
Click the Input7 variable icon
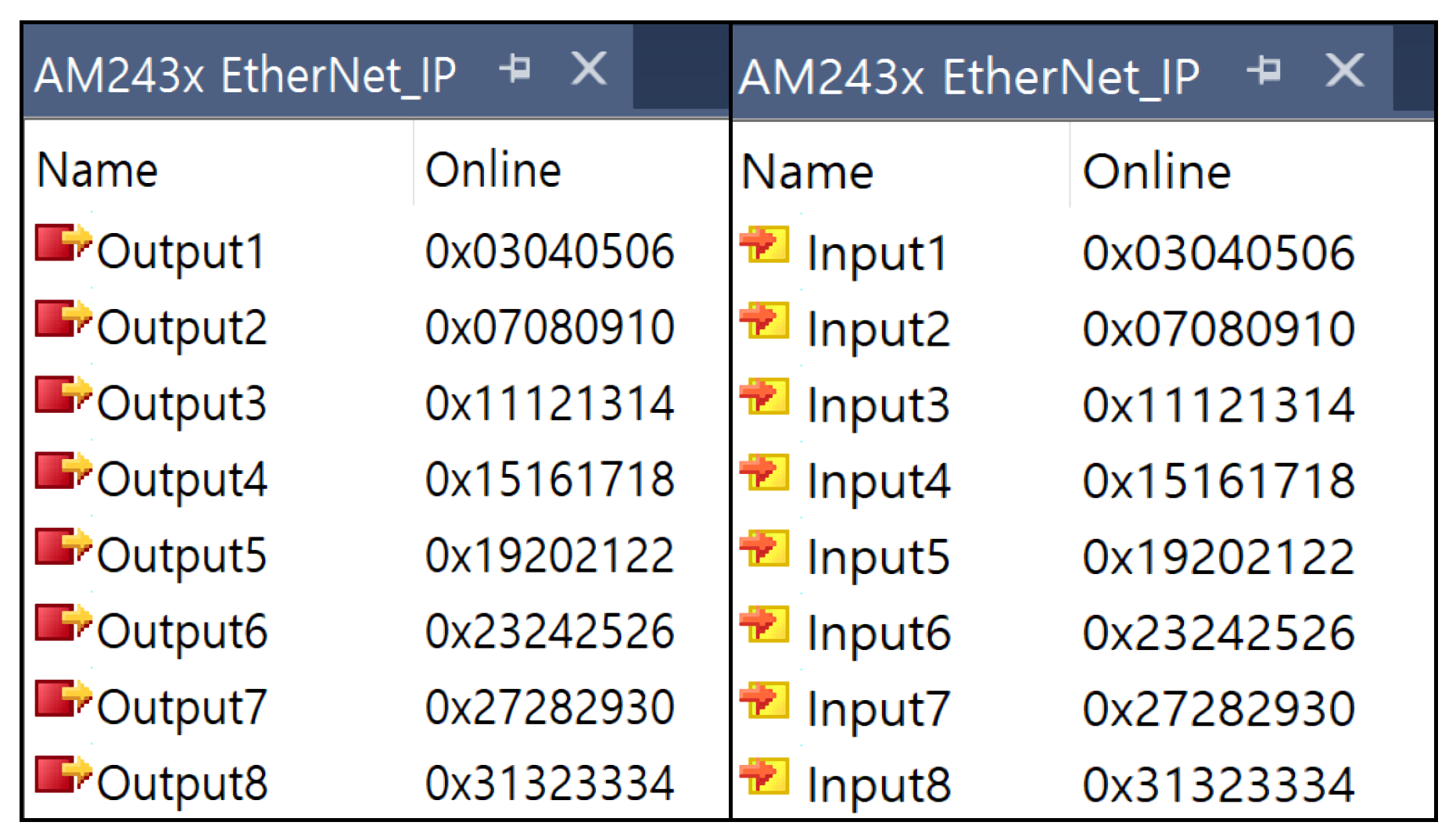pyautogui.click(x=765, y=701)
